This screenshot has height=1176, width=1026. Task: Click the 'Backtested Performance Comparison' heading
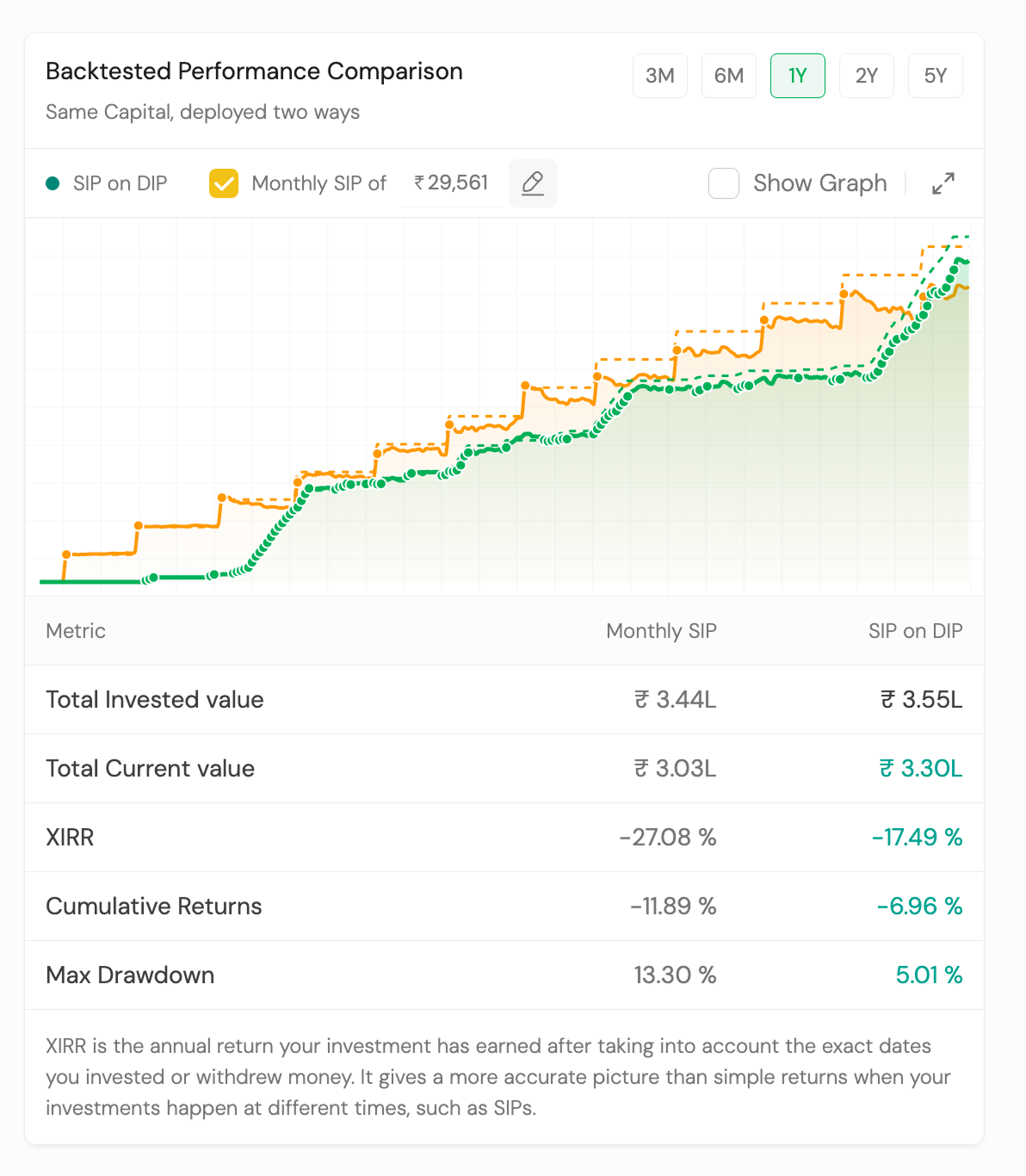coord(254,71)
